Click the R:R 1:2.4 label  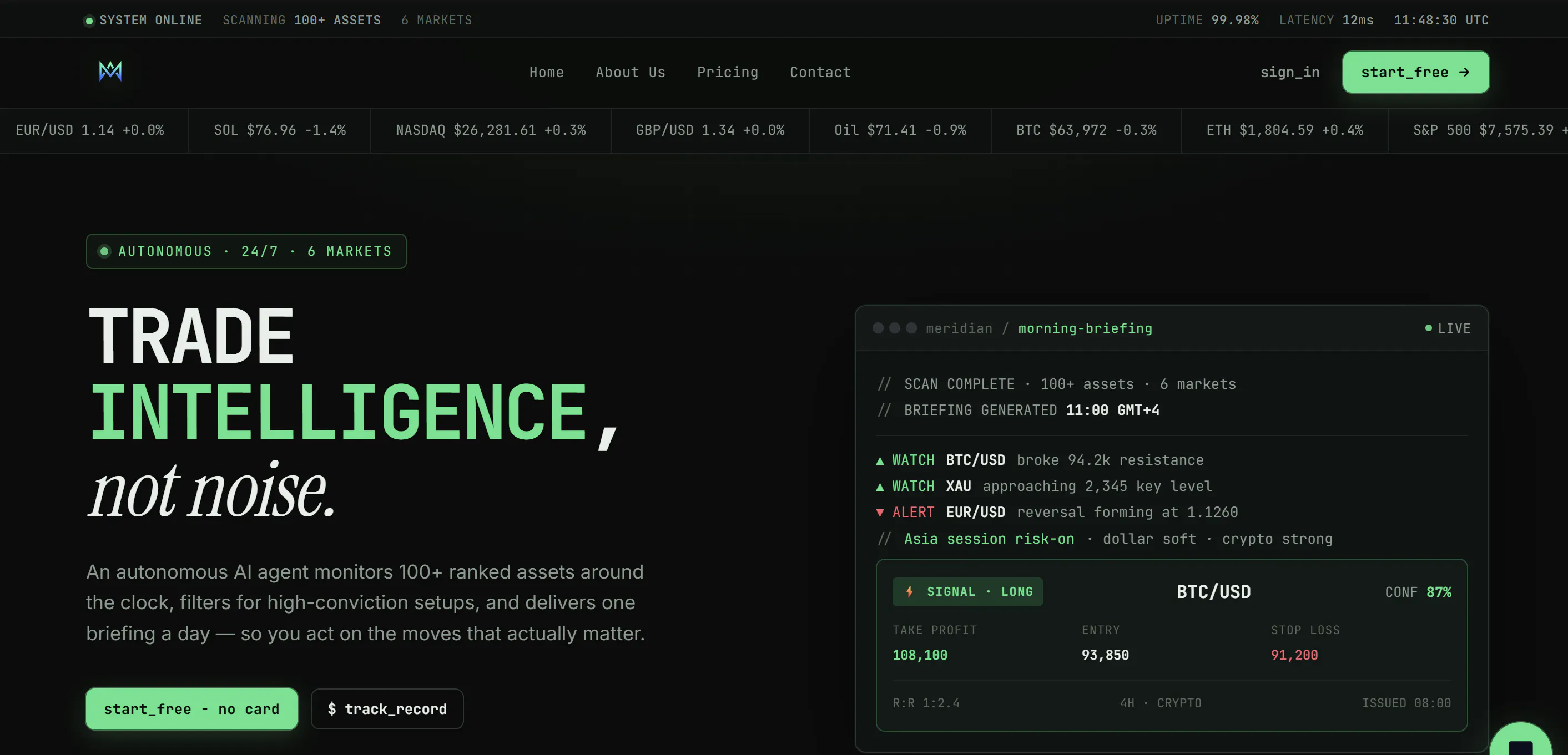pos(926,703)
